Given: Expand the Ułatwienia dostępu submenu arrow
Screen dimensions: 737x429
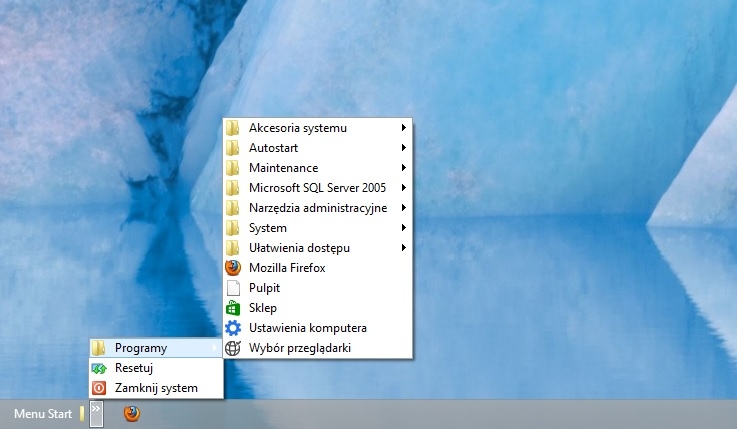Looking at the screenshot, I should click(x=404, y=248).
